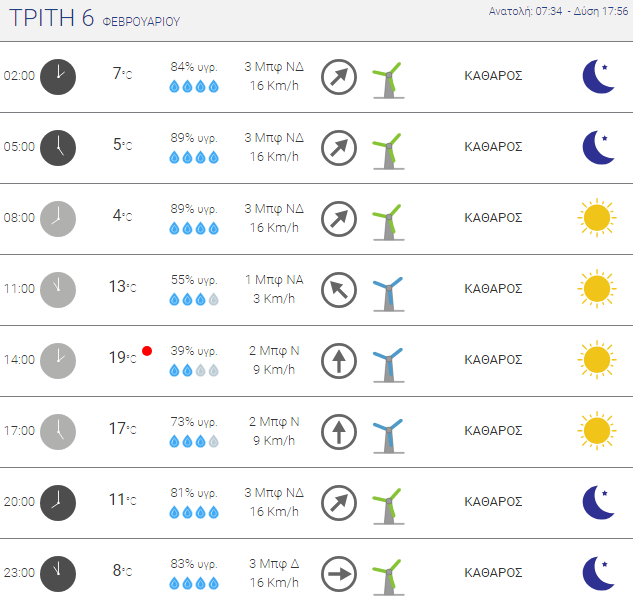Click the sun icon in the 17:00 row
The height and width of the screenshot is (601, 634).
tap(596, 431)
